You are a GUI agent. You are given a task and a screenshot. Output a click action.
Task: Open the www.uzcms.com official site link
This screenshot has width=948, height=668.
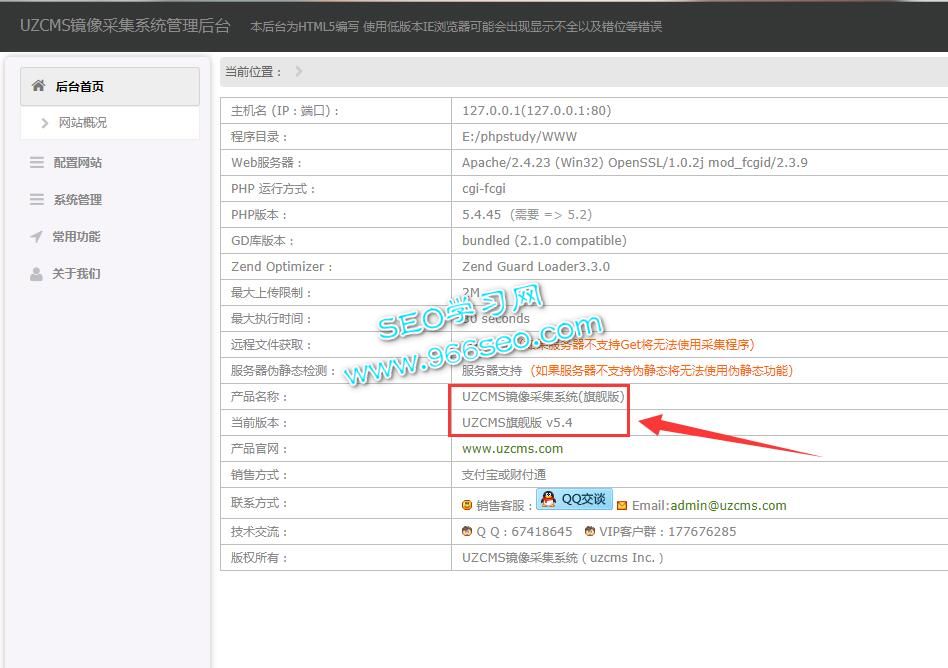(x=512, y=449)
